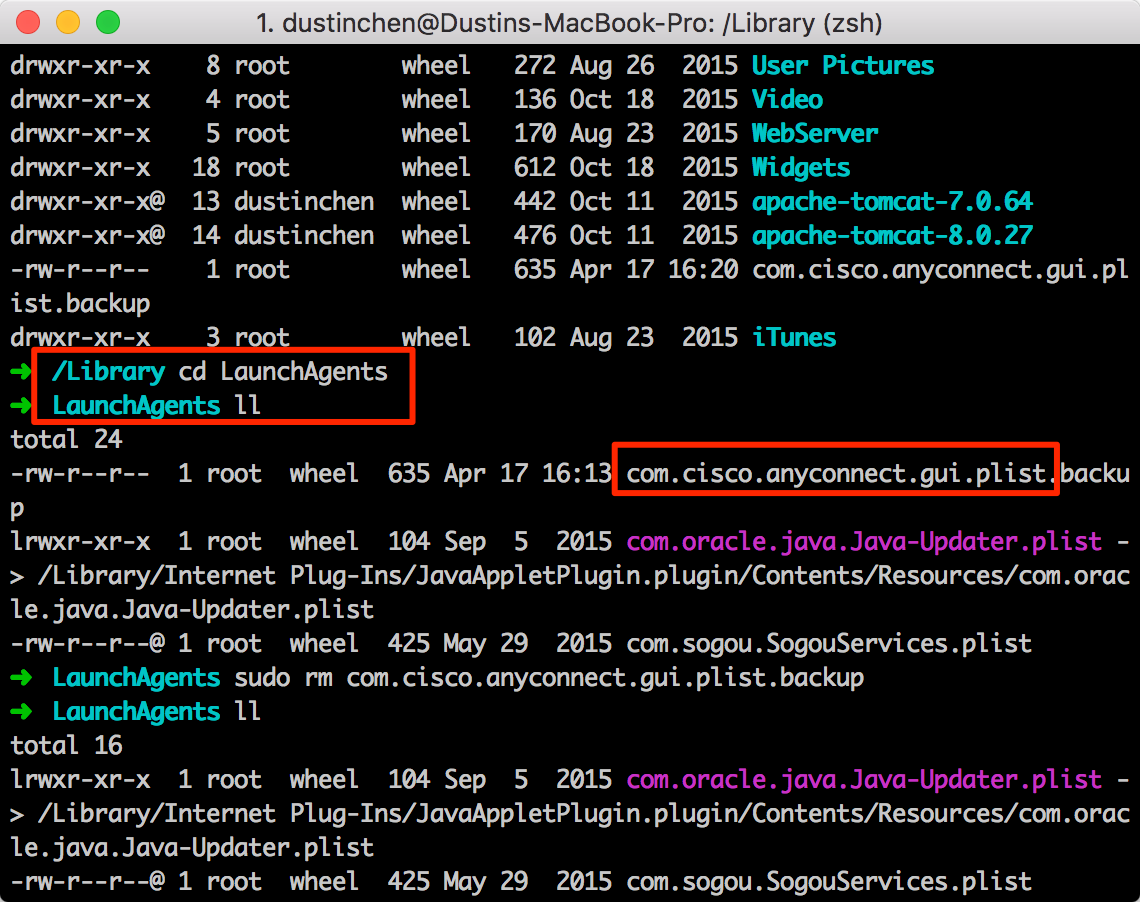Click the green prompt arrow before sudo rm
This screenshot has height=902, width=1140.
tap(21, 678)
